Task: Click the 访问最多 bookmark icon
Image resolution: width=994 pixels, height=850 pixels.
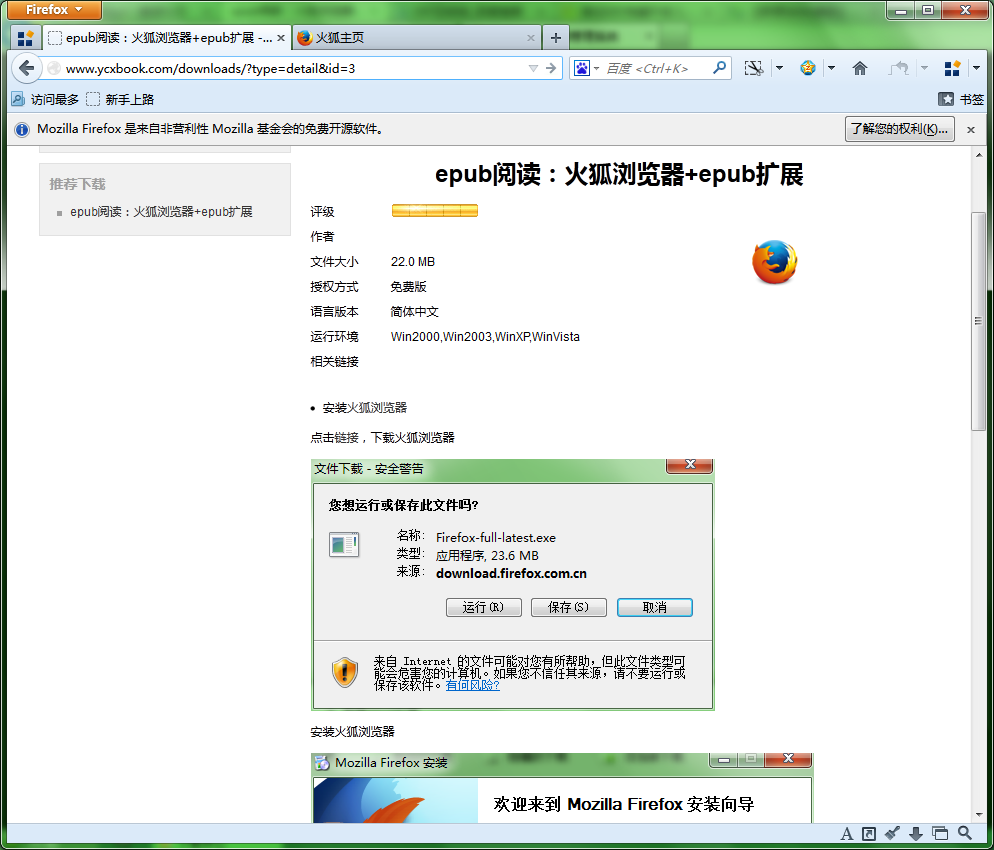Action: 18,99
